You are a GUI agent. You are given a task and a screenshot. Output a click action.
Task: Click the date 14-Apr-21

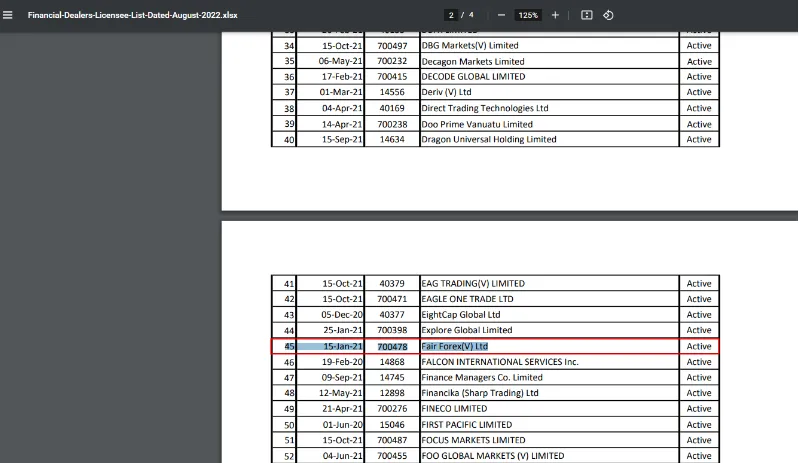[x=342, y=124]
